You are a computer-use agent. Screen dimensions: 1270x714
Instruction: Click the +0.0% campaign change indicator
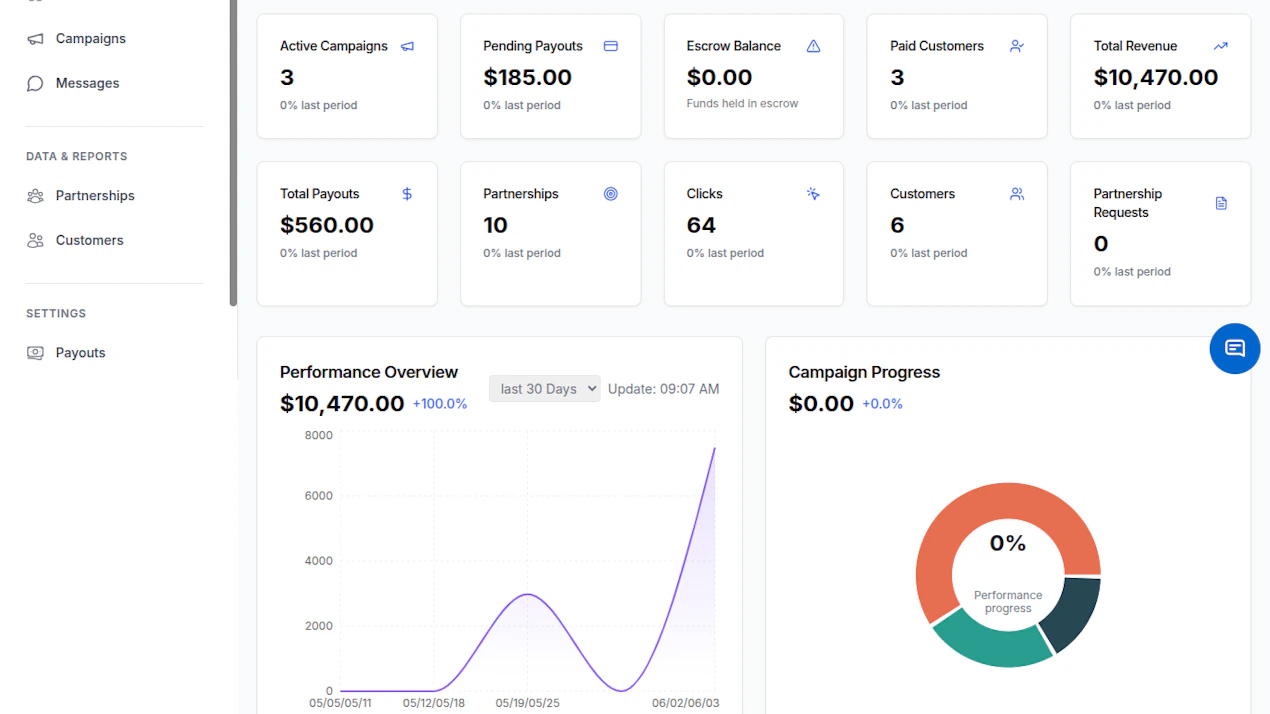click(883, 404)
